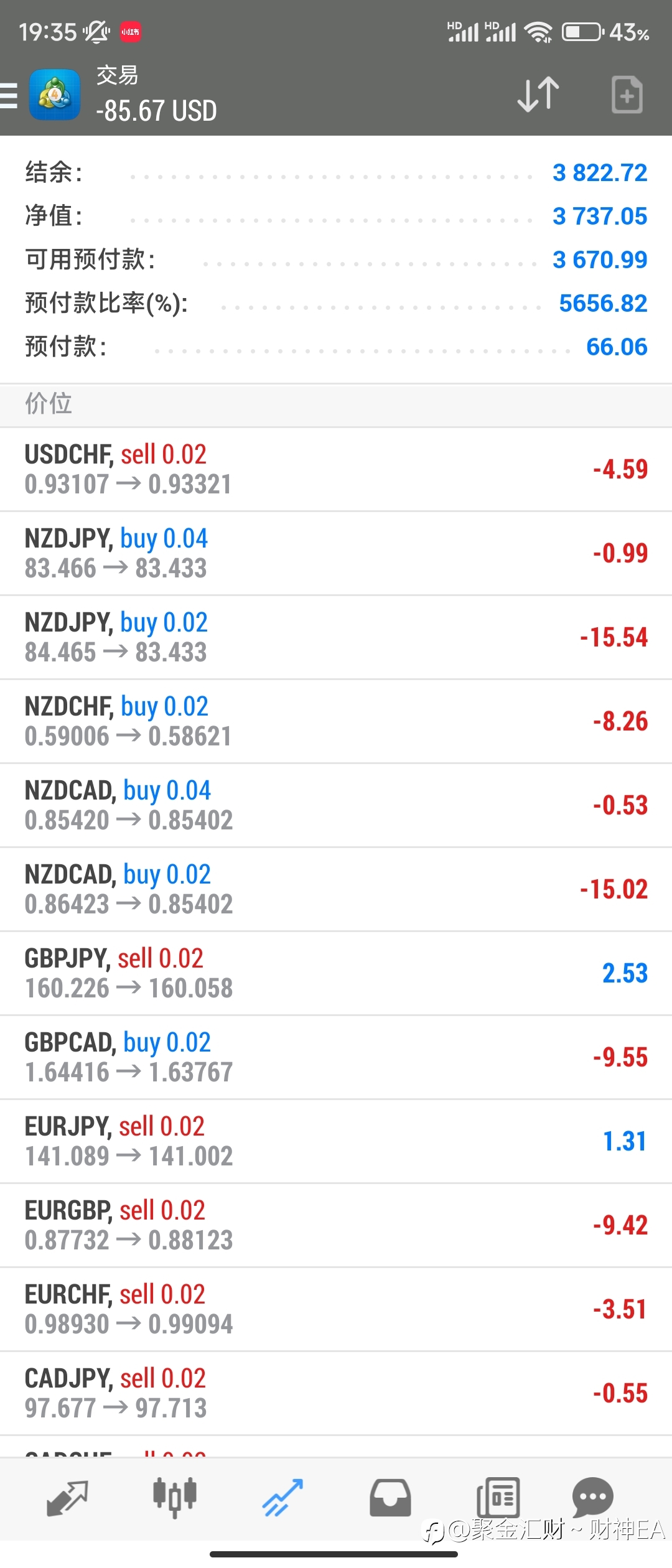The height and width of the screenshot is (1568, 672).
Task: Open the History inbox tray icon
Action: pos(390,1498)
